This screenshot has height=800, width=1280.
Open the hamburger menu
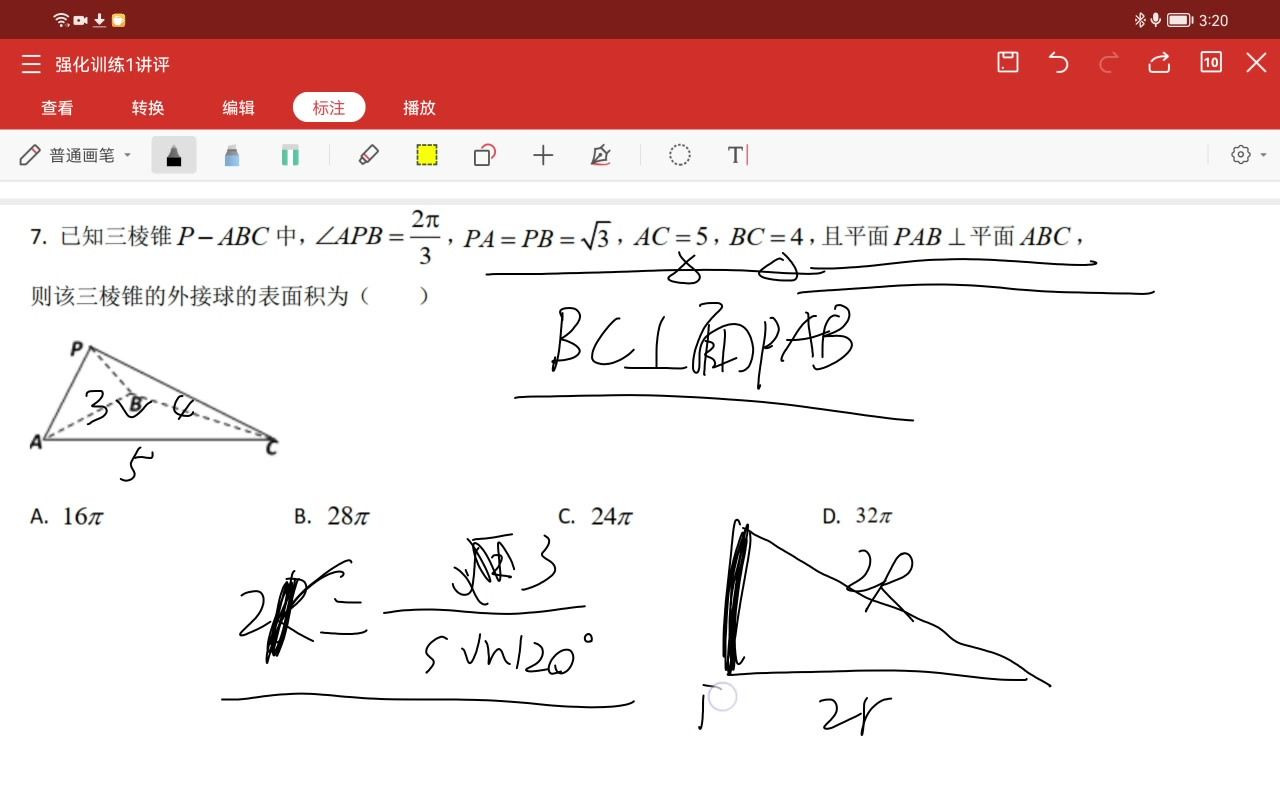coord(31,64)
